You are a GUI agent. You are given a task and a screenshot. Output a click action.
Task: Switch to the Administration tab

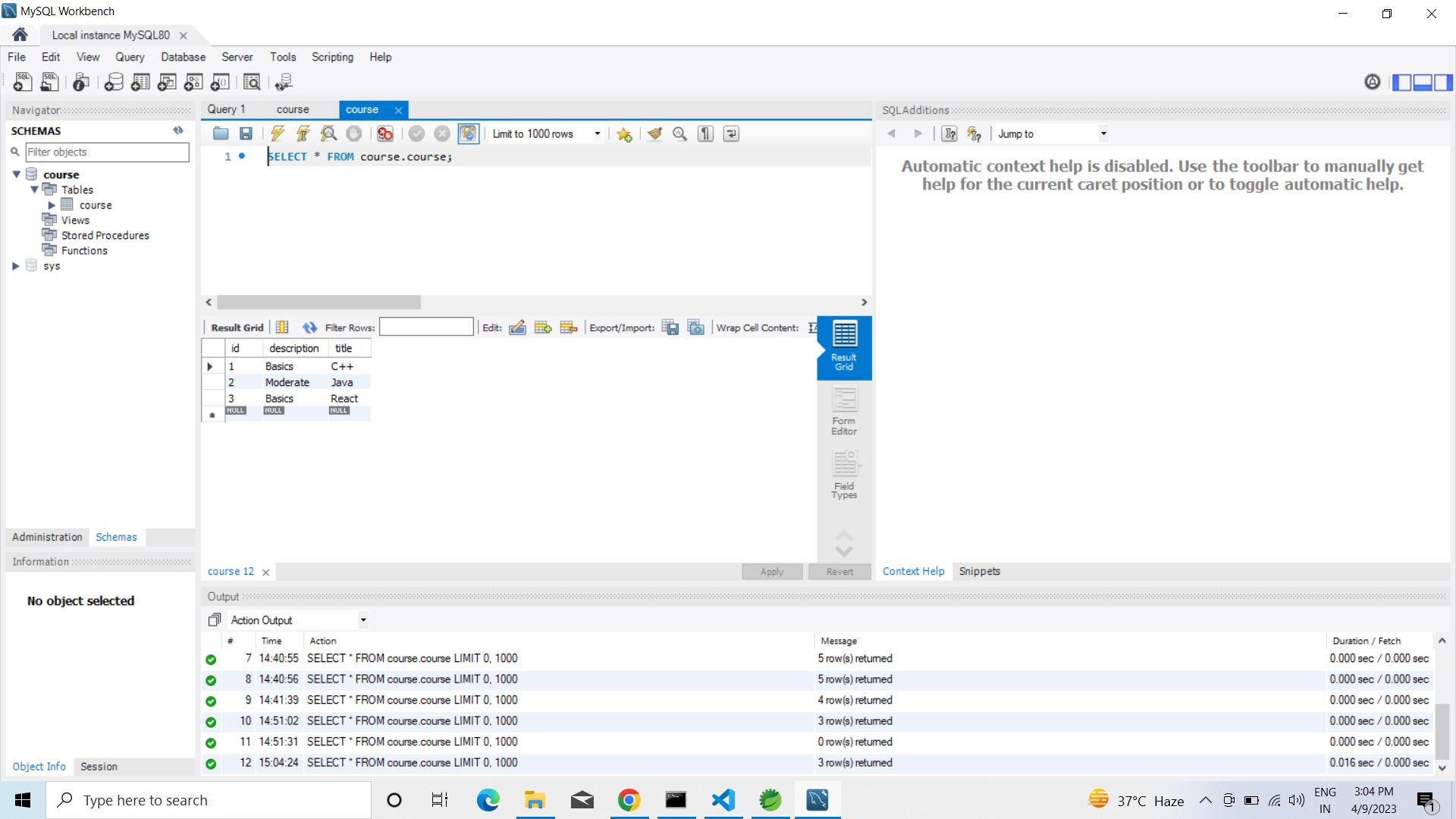click(47, 537)
